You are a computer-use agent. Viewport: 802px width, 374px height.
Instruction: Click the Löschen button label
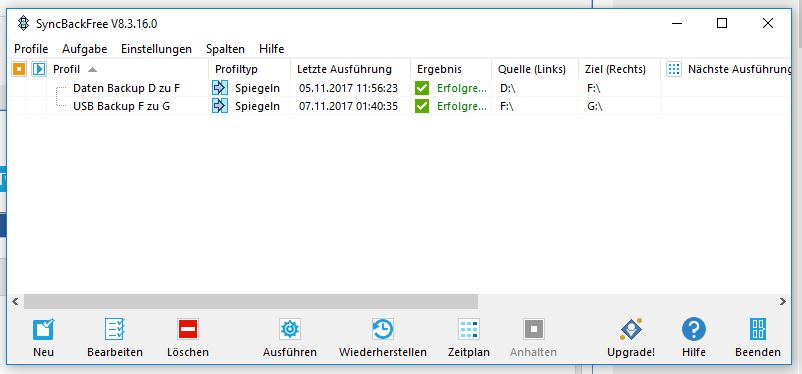pos(188,352)
